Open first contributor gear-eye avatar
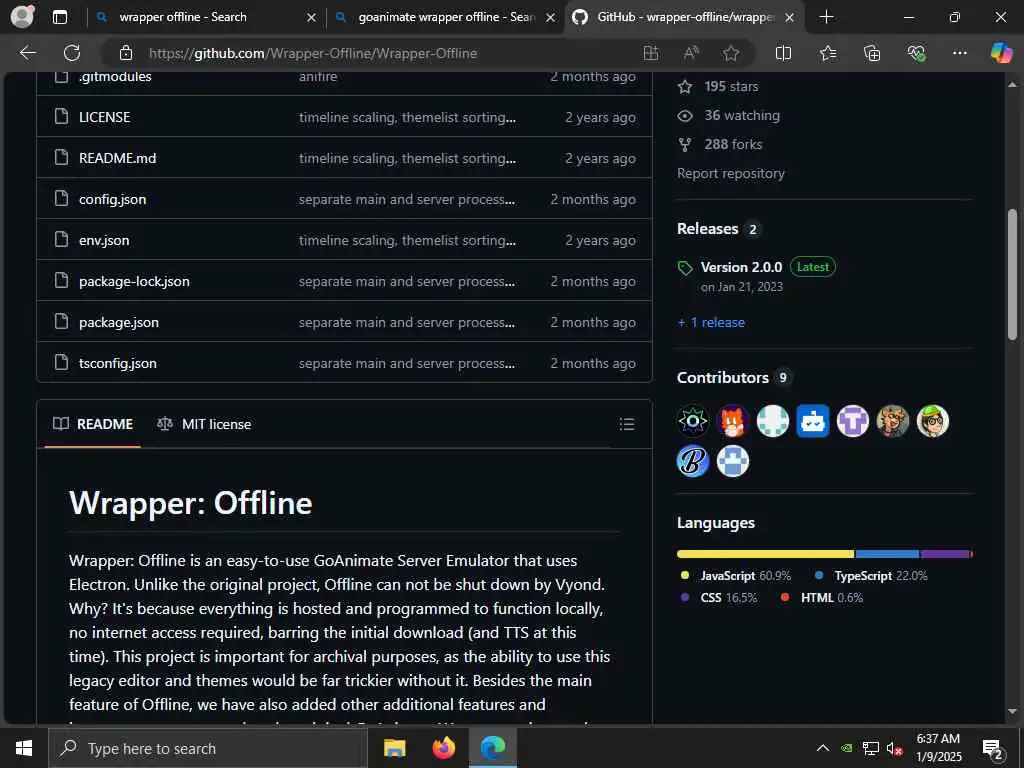1024x768 pixels. coord(693,421)
